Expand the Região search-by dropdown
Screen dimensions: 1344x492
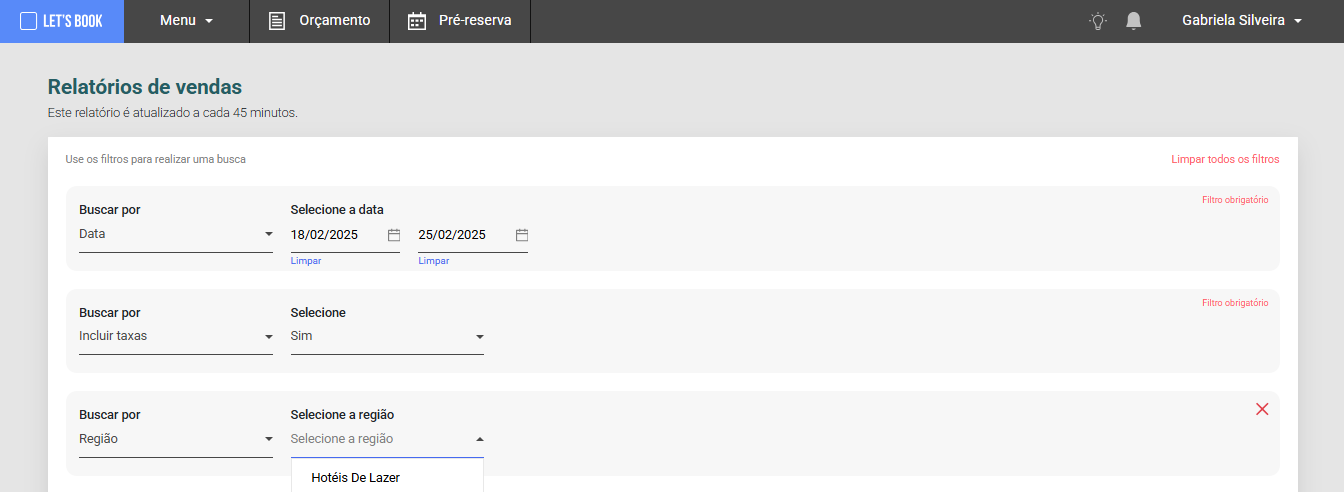pyautogui.click(x=176, y=439)
